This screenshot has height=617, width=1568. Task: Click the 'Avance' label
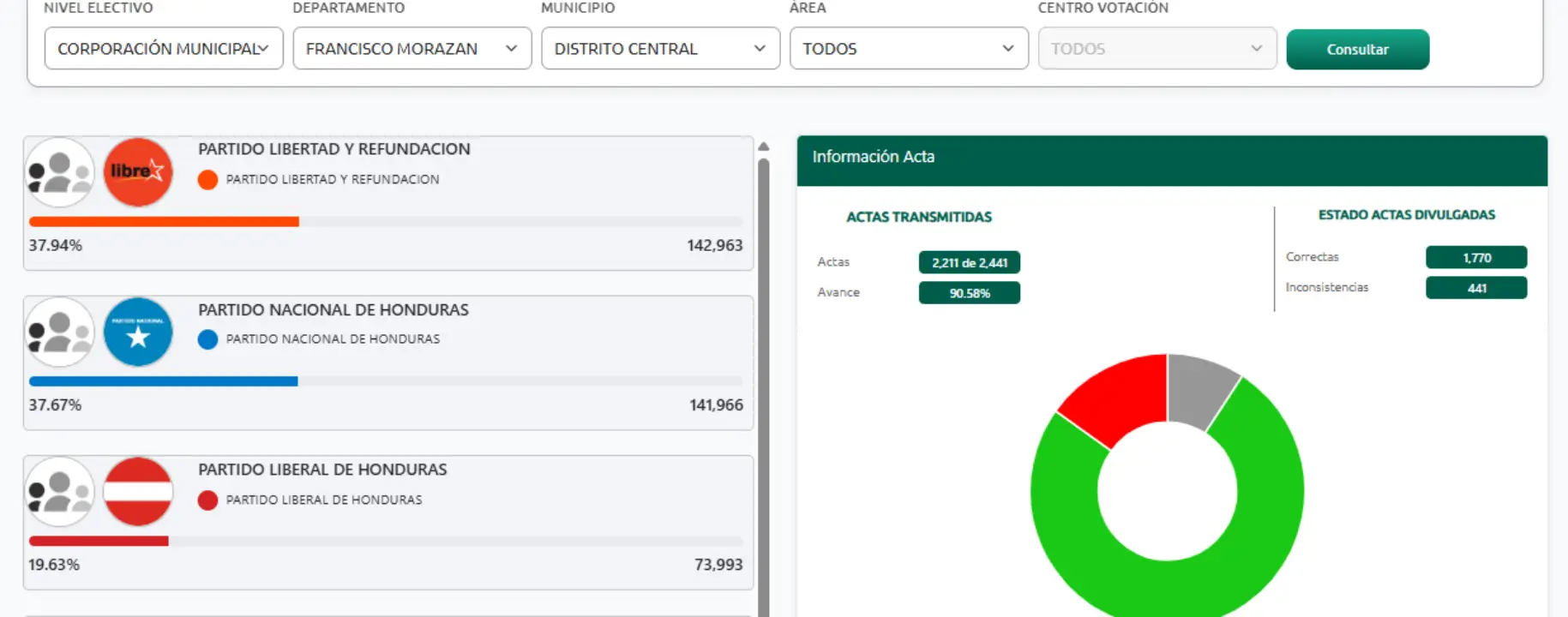pos(838,292)
